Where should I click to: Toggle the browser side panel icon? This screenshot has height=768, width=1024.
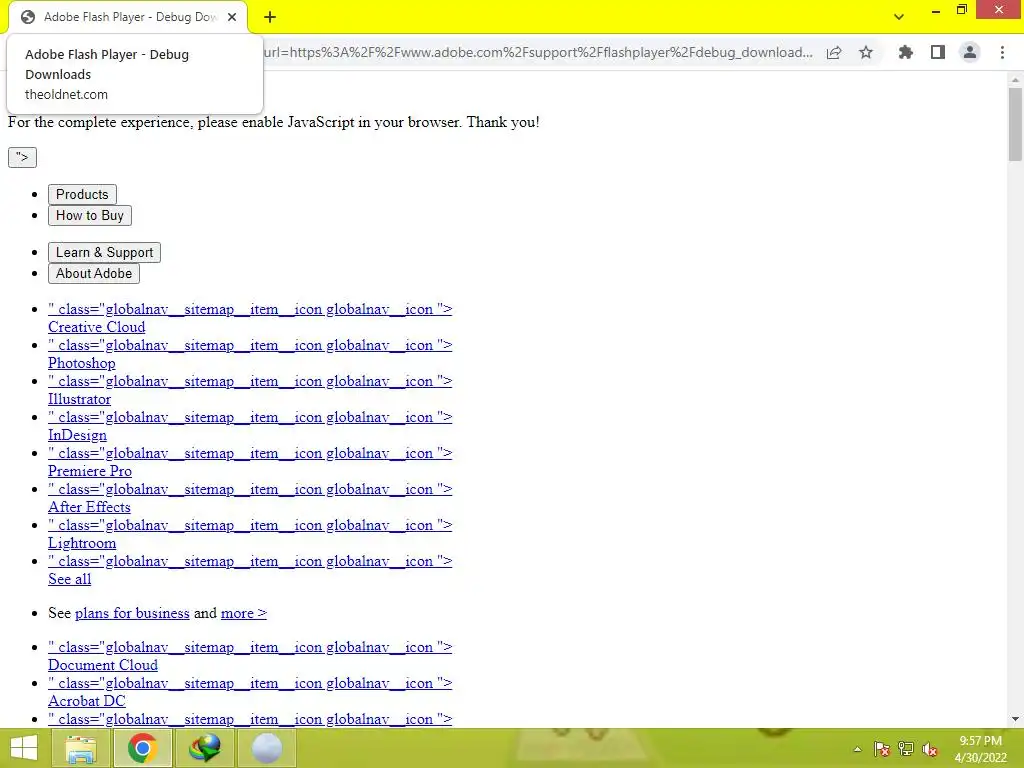pyautogui.click(x=938, y=52)
